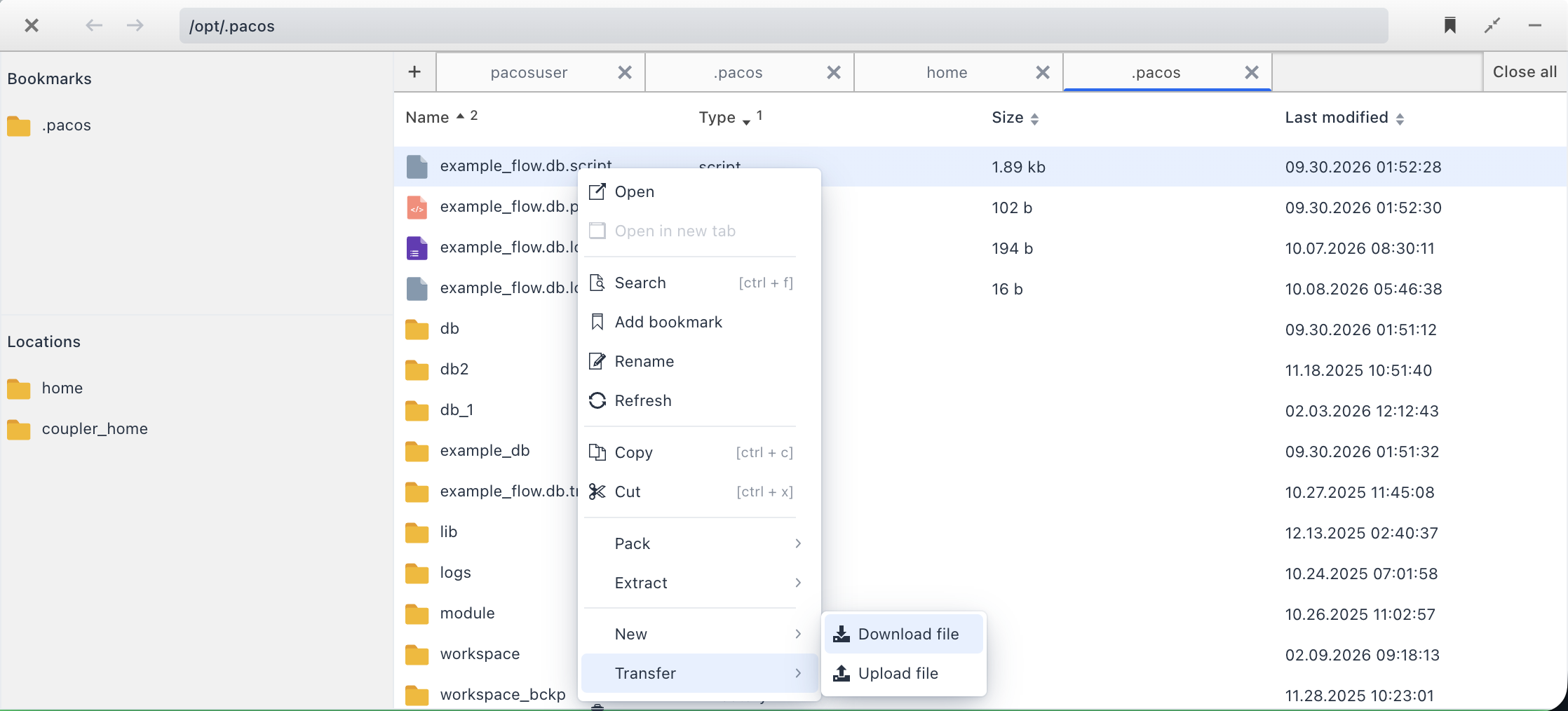The image size is (1568, 711).
Task: Switch to the home tab
Action: coord(947,72)
